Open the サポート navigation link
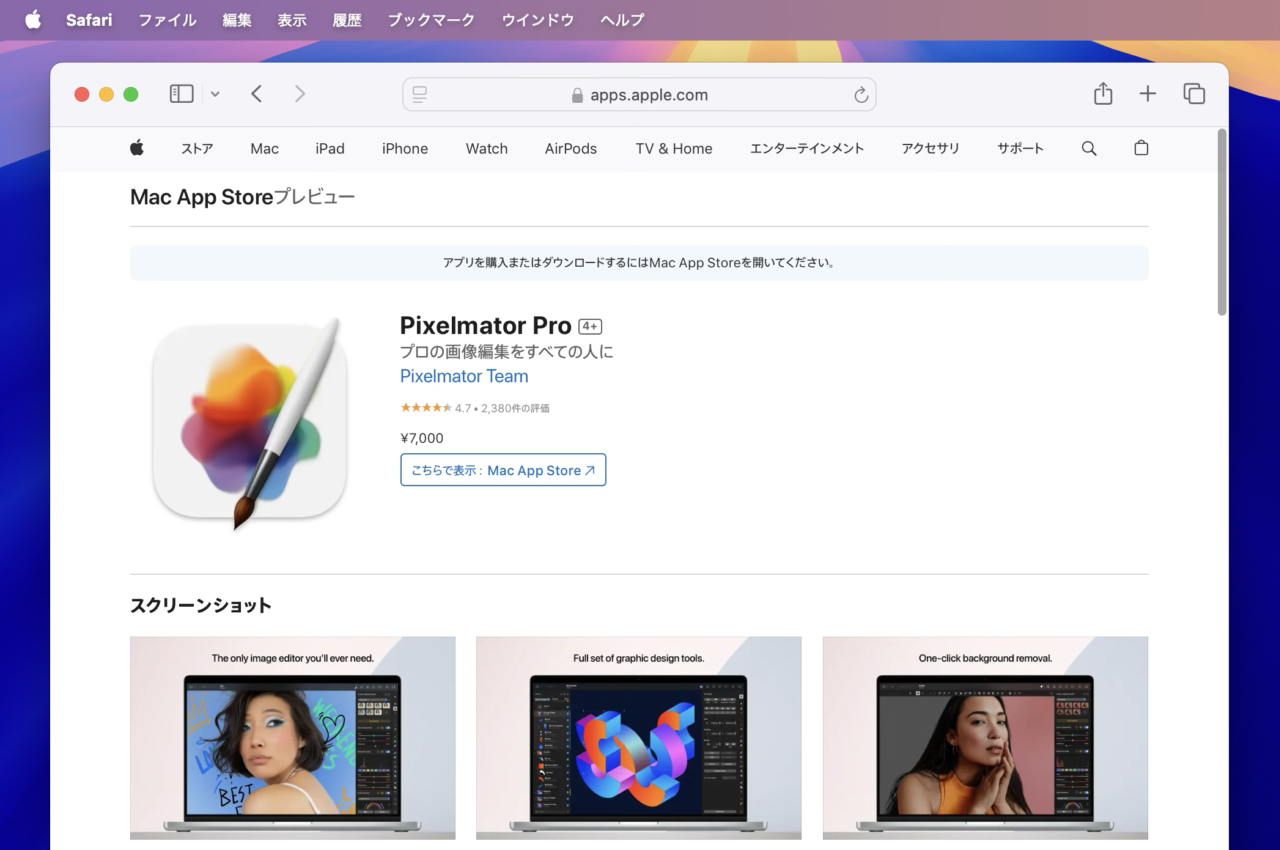The image size is (1280, 850). (x=1020, y=148)
